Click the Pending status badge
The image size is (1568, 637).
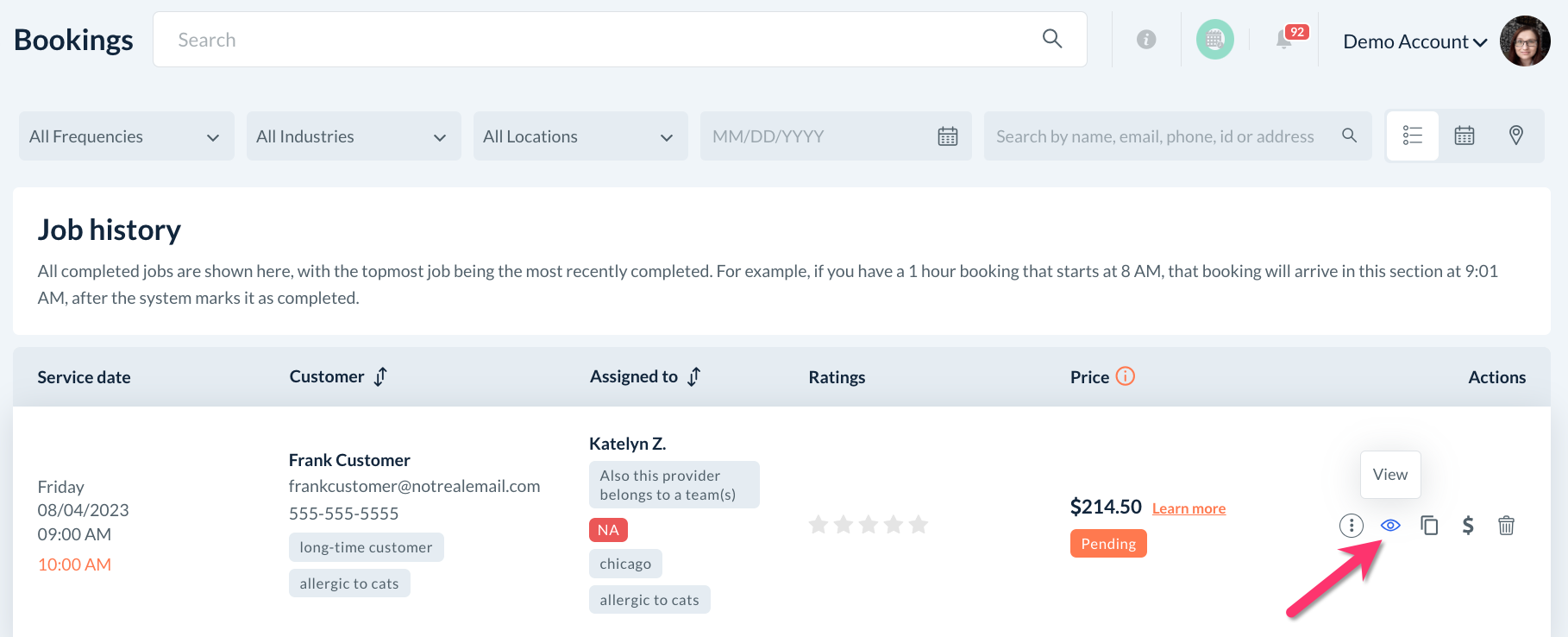[x=1108, y=544]
